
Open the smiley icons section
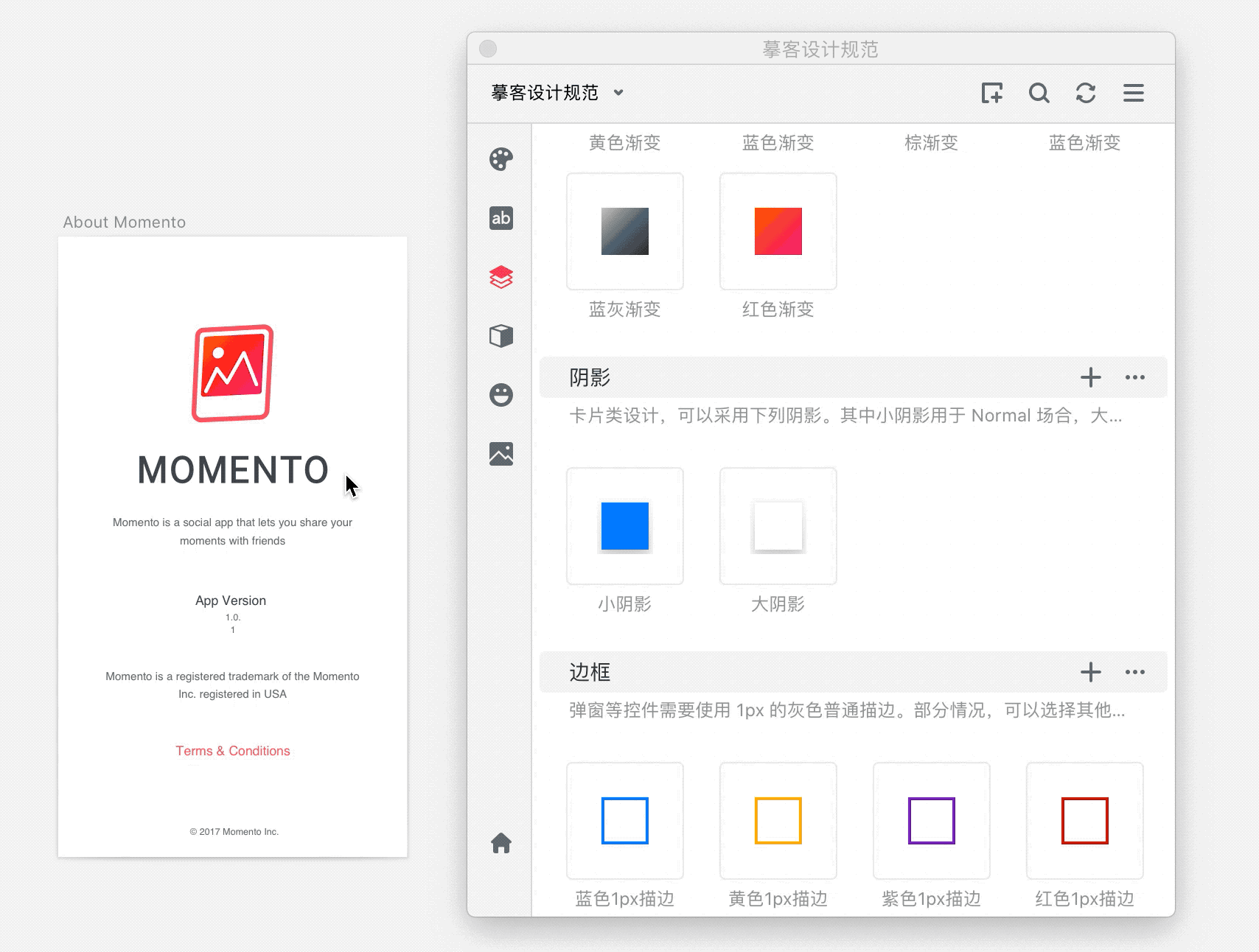[501, 395]
